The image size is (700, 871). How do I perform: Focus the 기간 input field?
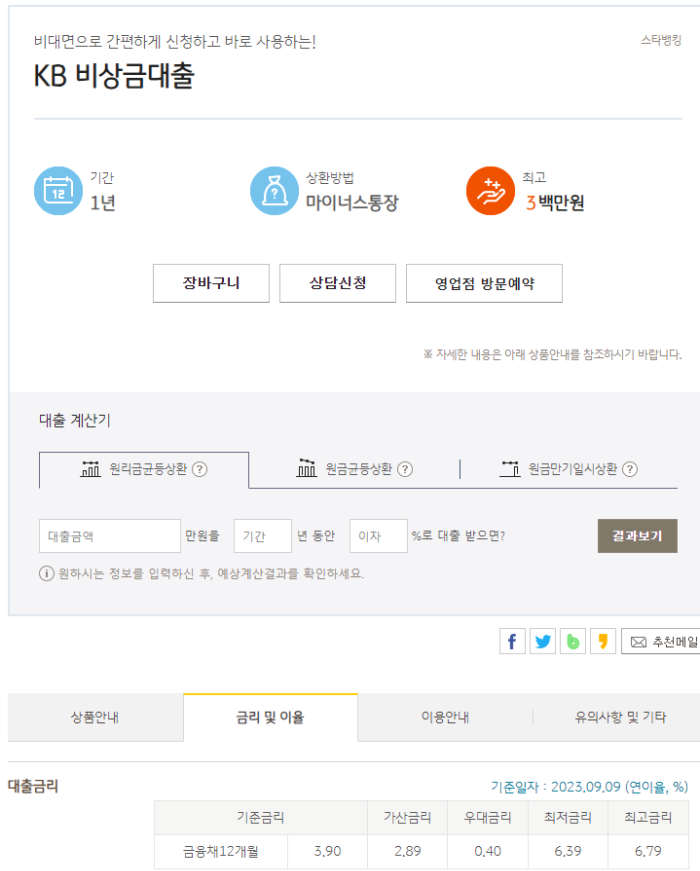coord(263,536)
